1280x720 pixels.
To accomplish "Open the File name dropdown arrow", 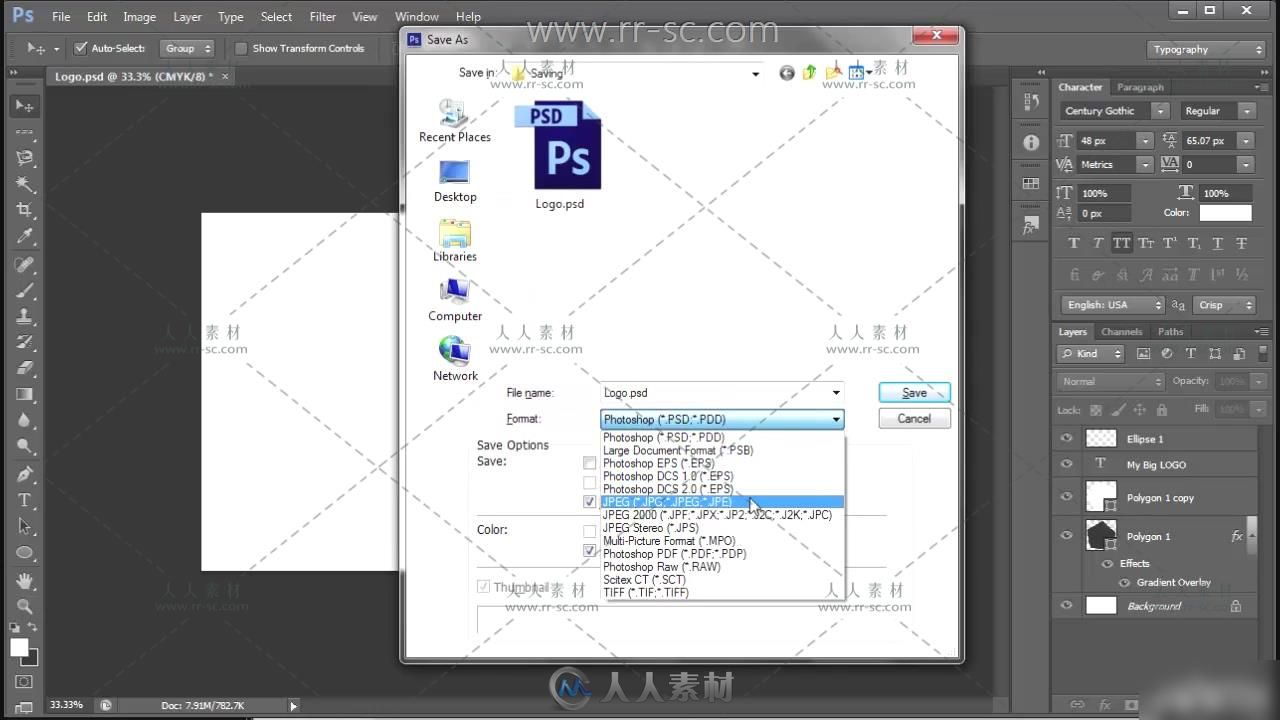I will pyautogui.click(x=836, y=393).
